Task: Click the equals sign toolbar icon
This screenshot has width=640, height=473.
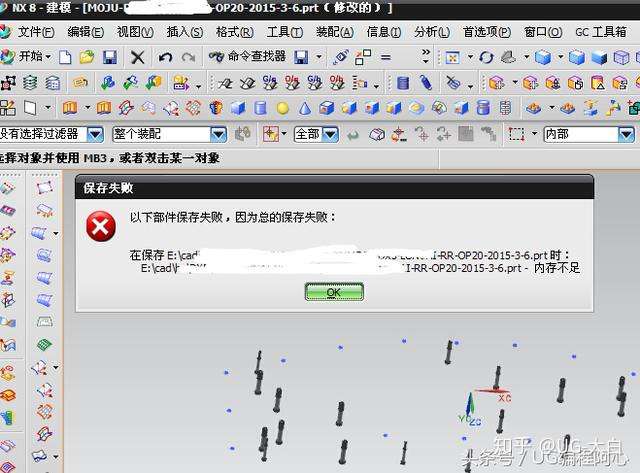Action: (386, 58)
